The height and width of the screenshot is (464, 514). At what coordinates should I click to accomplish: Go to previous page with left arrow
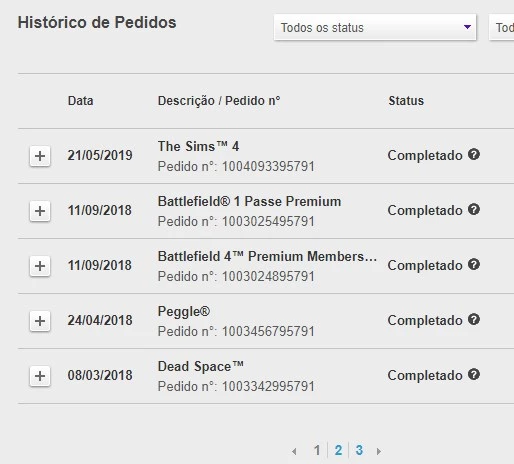click(x=294, y=451)
